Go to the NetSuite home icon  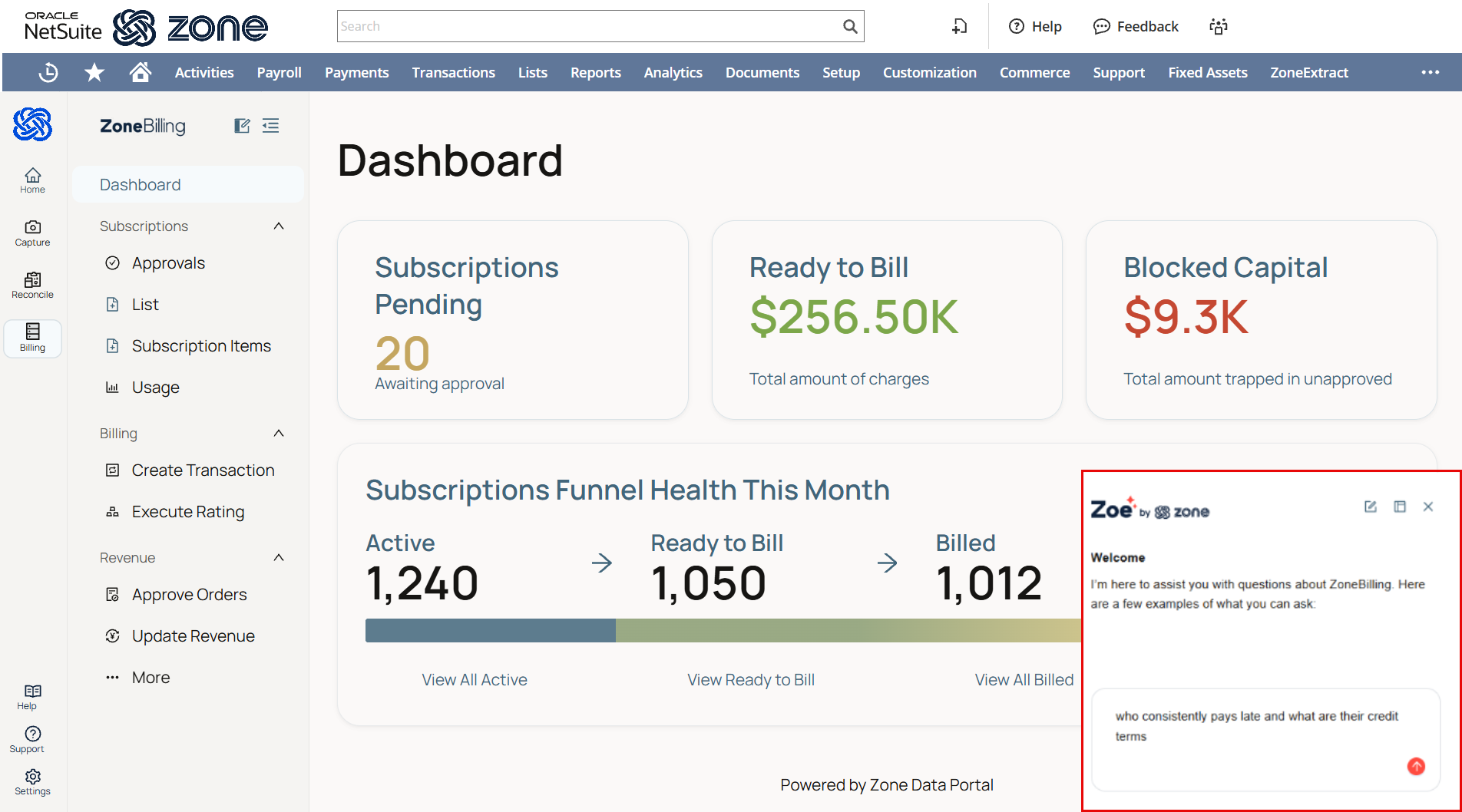coord(141,72)
